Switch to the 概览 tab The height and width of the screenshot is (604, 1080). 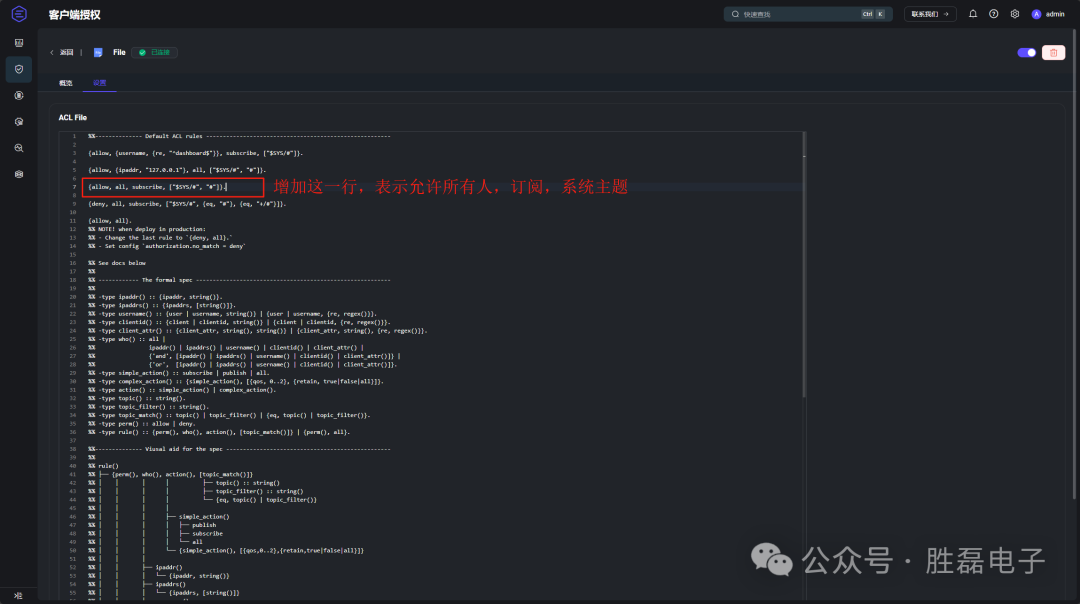point(65,83)
